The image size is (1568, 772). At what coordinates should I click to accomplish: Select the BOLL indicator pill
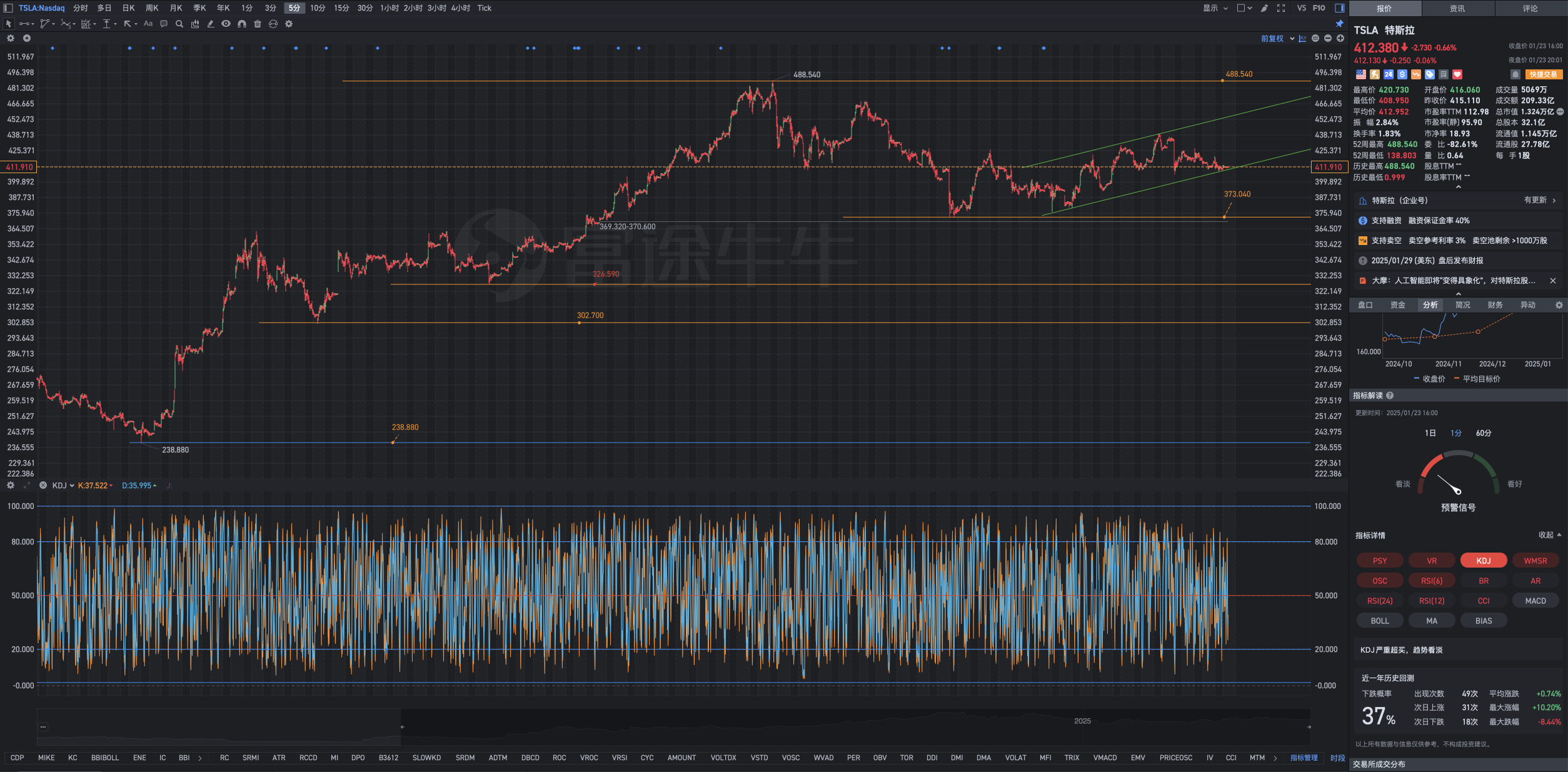(1380, 621)
